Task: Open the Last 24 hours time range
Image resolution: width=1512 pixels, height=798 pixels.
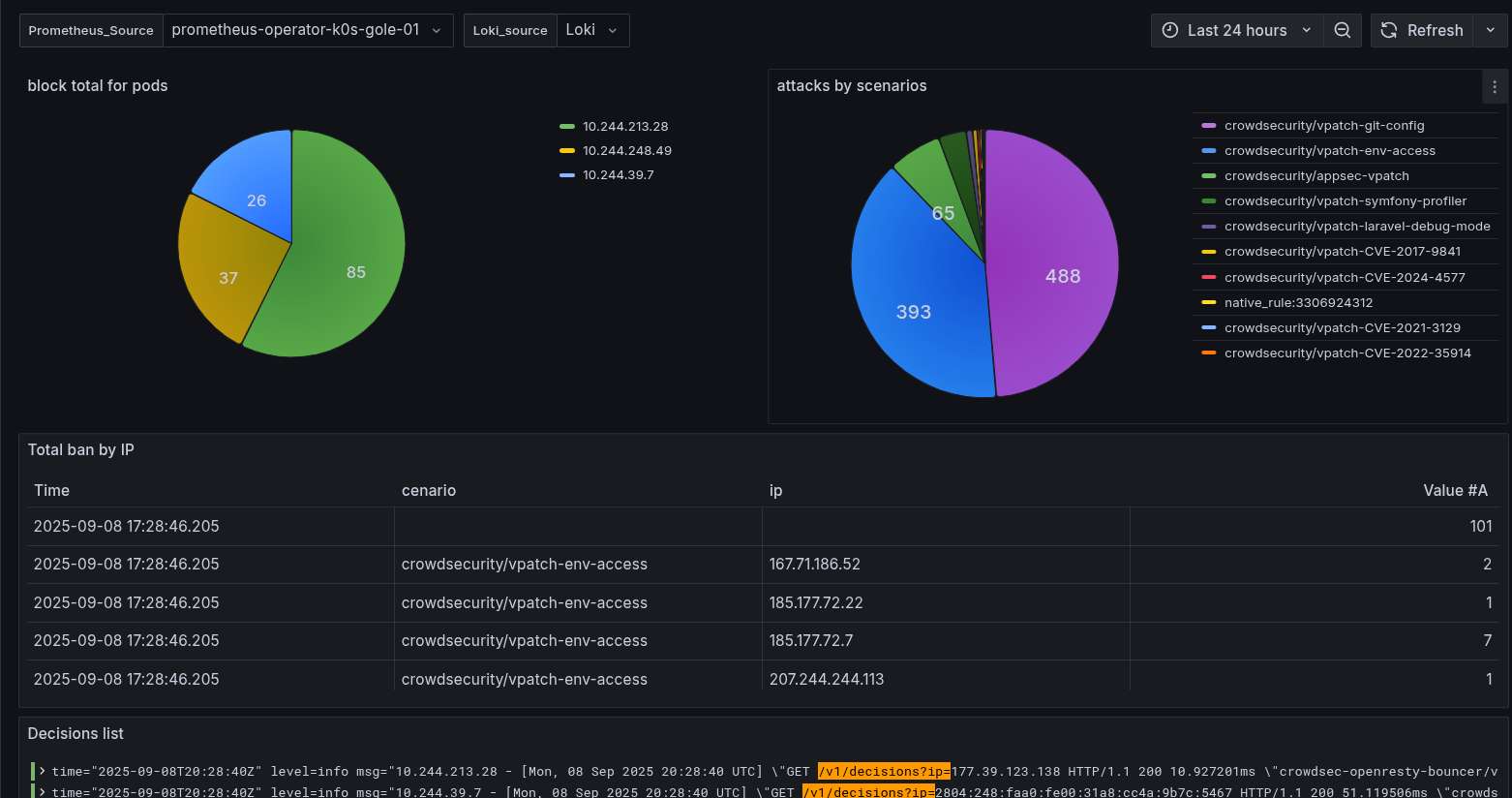Action: (x=1237, y=30)
